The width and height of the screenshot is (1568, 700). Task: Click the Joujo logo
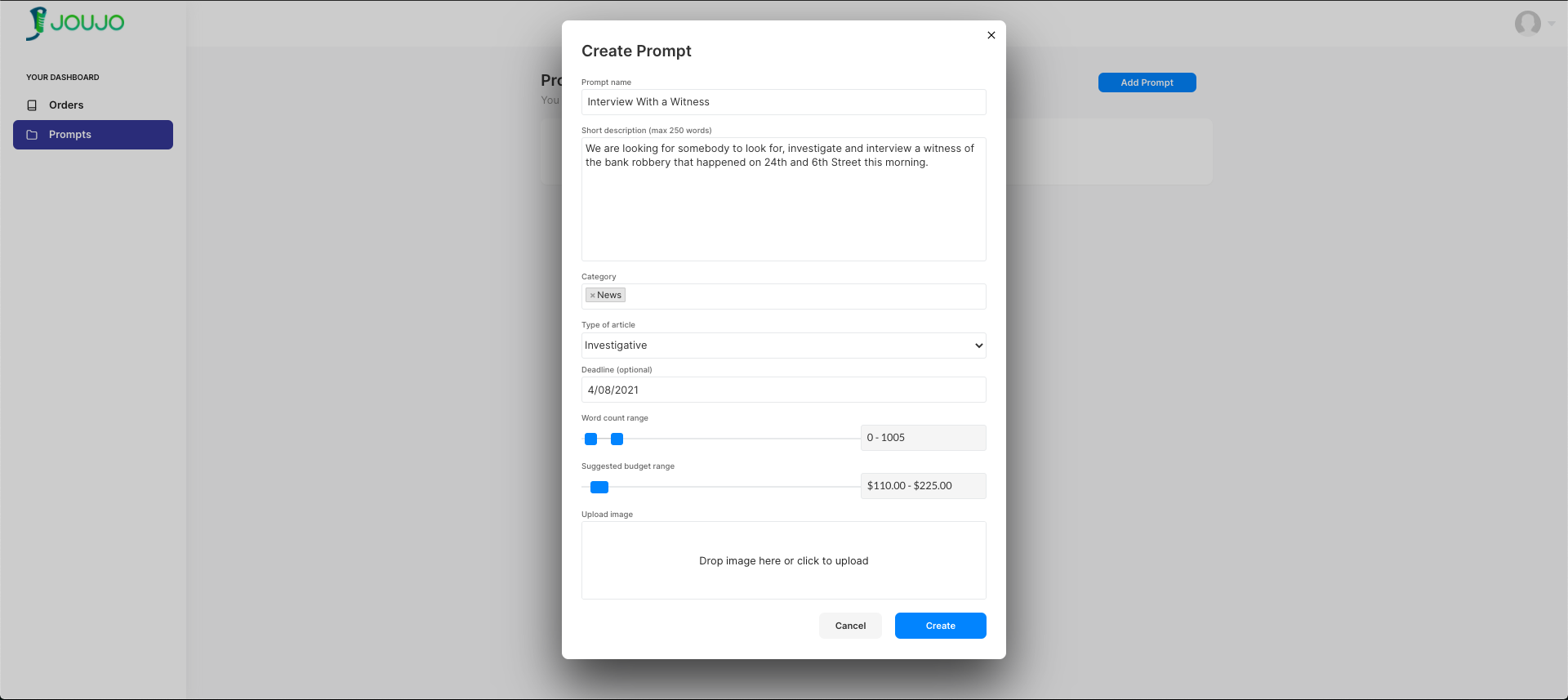click(x=75, y=24)
